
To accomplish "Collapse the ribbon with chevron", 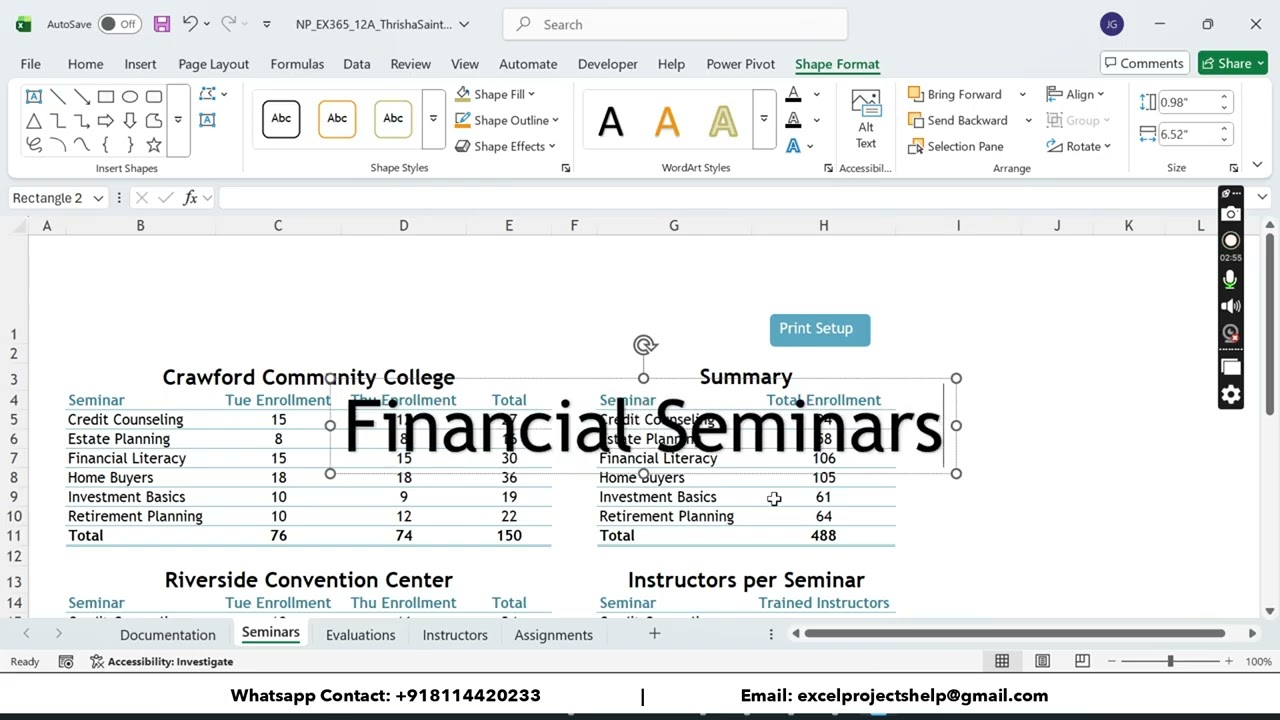I will 1257,165.
